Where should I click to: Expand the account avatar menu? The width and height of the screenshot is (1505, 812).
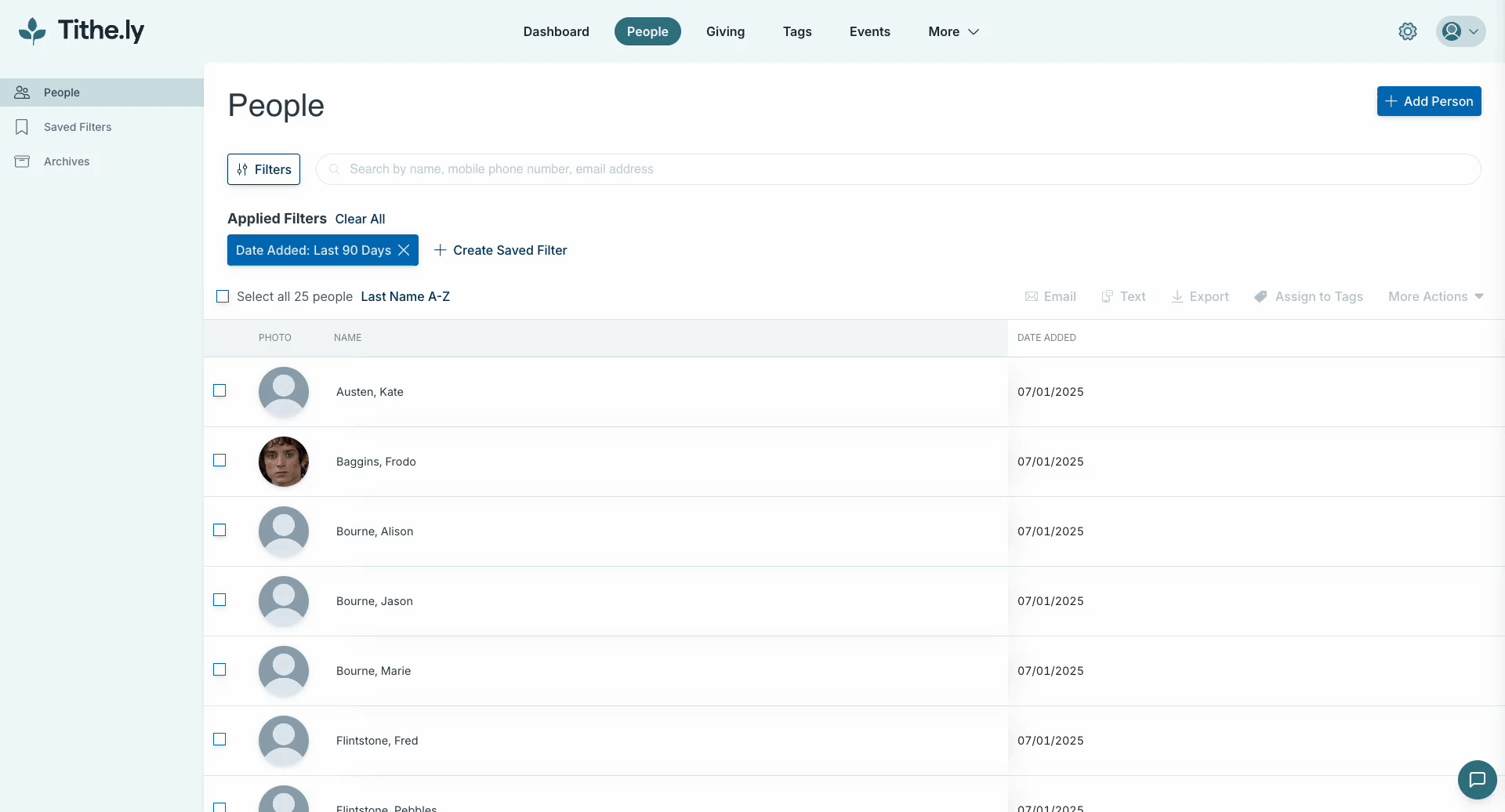click(x=1460, y=31)
